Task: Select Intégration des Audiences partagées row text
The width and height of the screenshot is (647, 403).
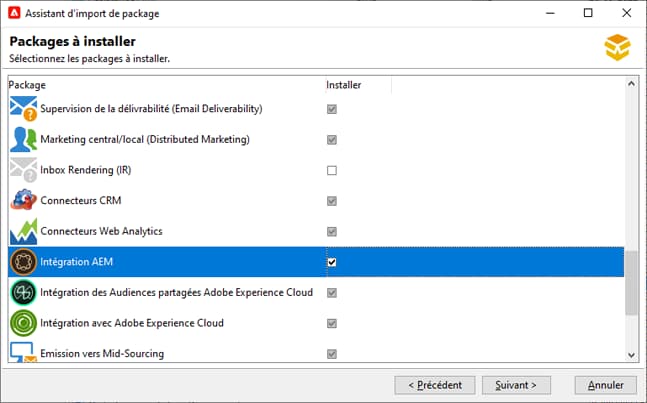Action: click(177, 292)
